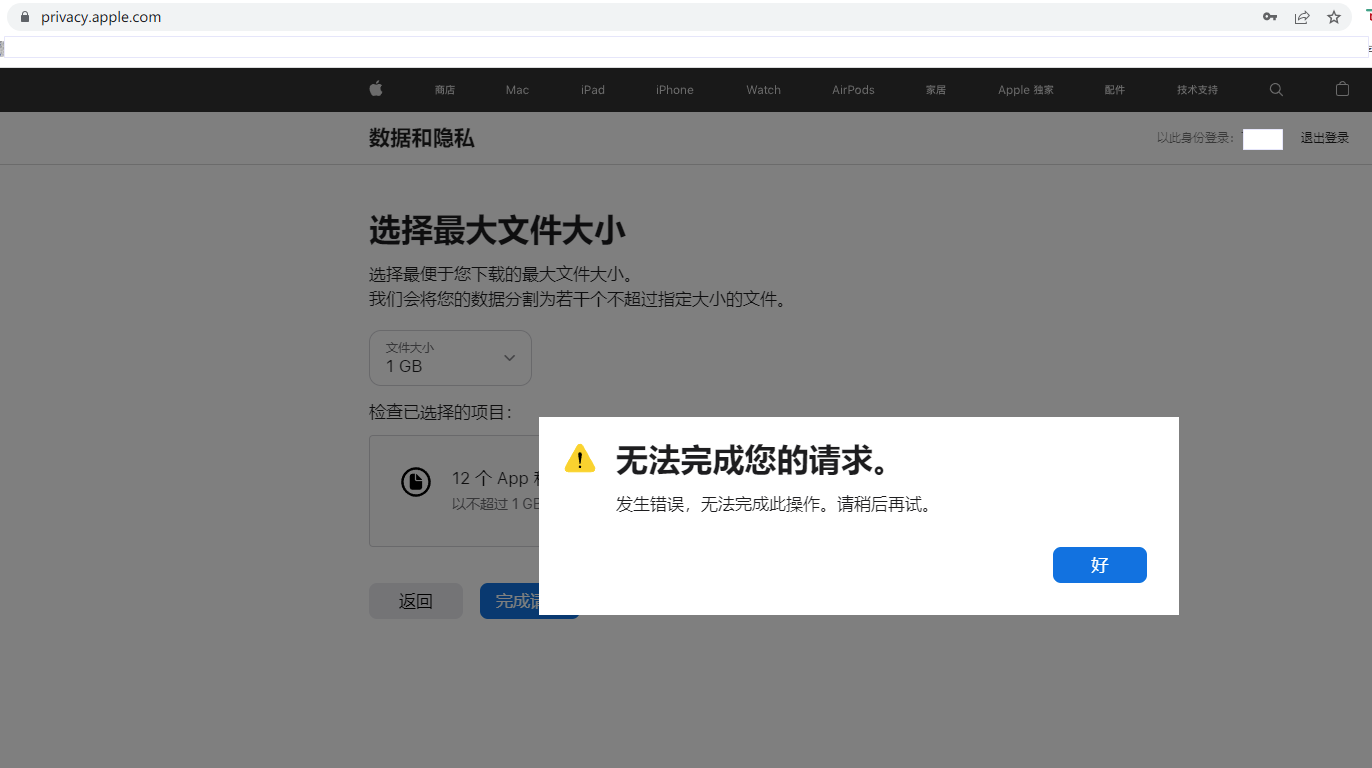Click the 选择最大文件大小 heading
This screenshot has height=768, width=1372.
498,231
